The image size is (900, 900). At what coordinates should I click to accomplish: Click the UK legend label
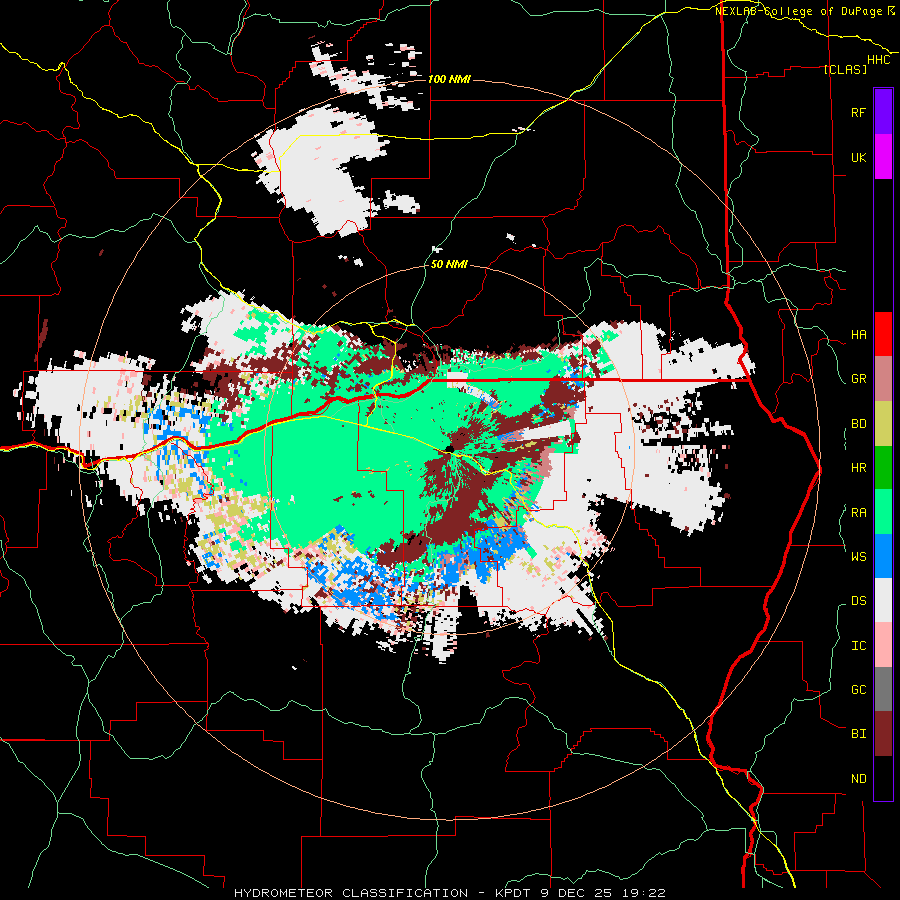click(x=858, y=157)
